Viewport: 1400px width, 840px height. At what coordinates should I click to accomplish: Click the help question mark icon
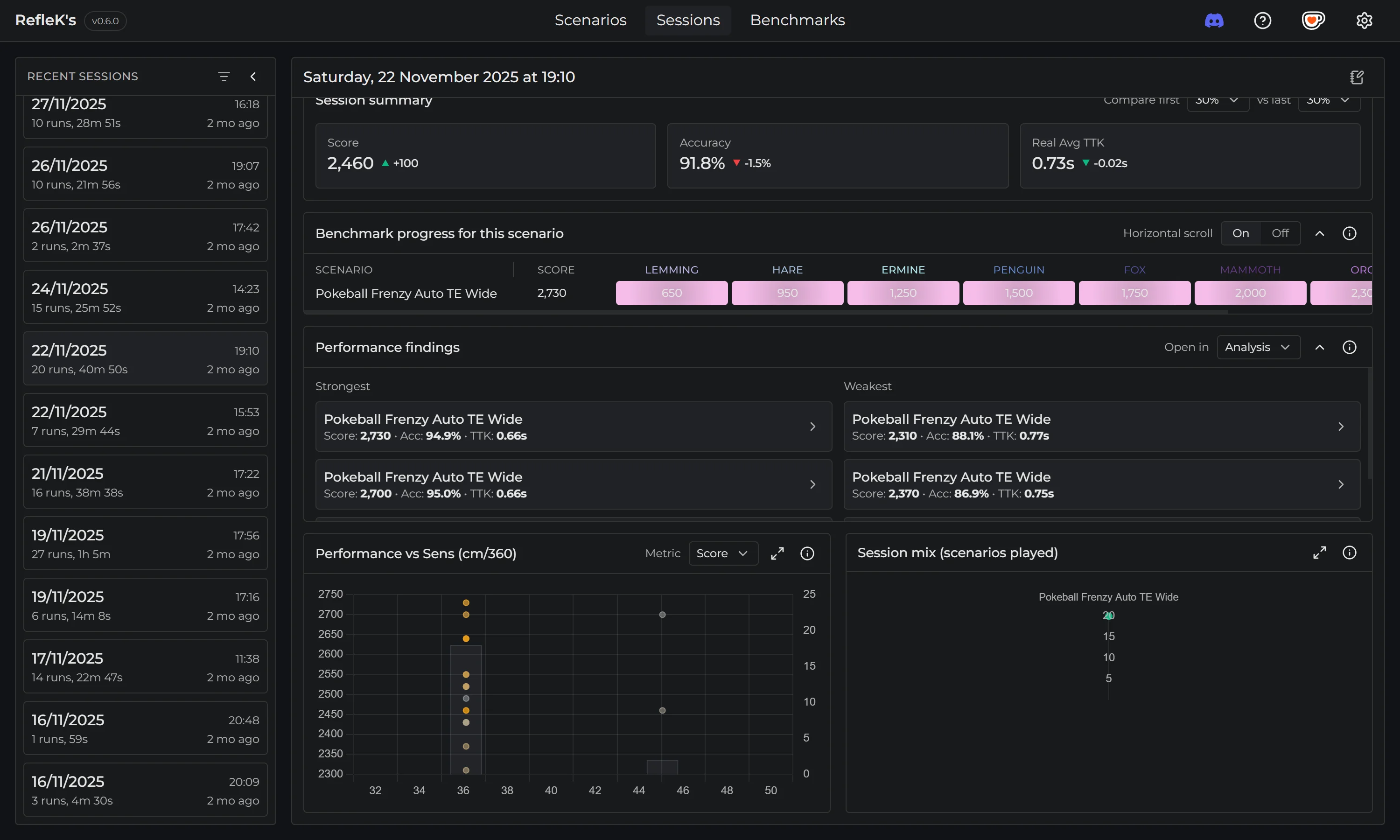tap(1262, 21)
